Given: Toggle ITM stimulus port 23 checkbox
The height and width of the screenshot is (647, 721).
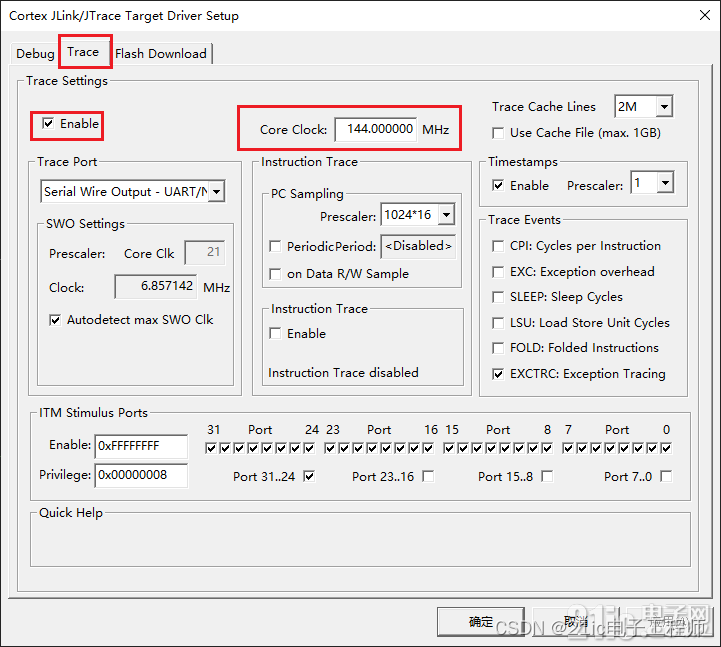Looking at the screenshot, I should [x=330, y=448].
